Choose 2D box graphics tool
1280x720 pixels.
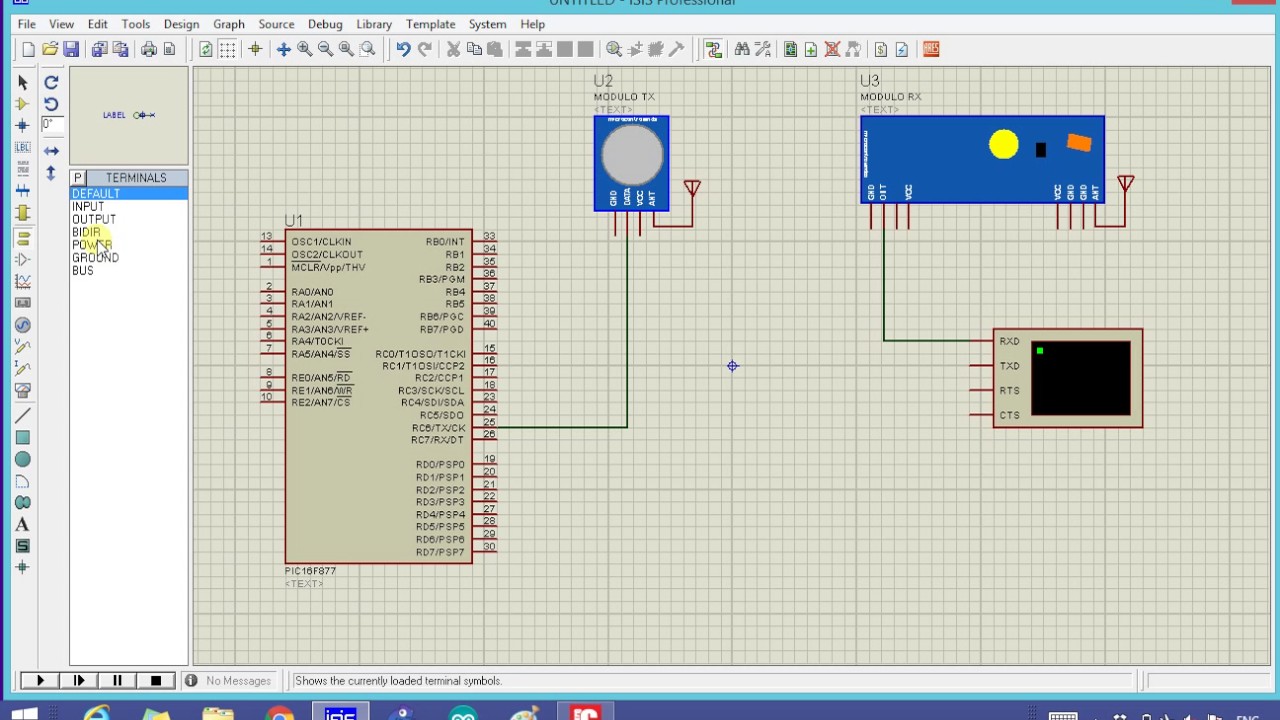click(22, 438)
